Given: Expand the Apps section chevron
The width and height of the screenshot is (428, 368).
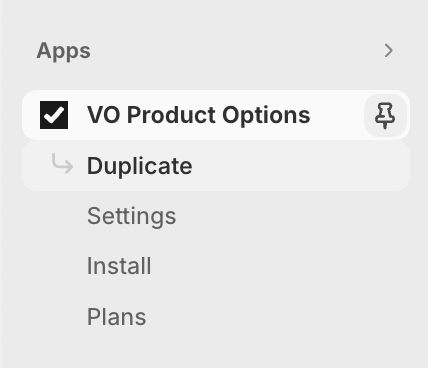Looking at the screenshot, I should [388, 51].
